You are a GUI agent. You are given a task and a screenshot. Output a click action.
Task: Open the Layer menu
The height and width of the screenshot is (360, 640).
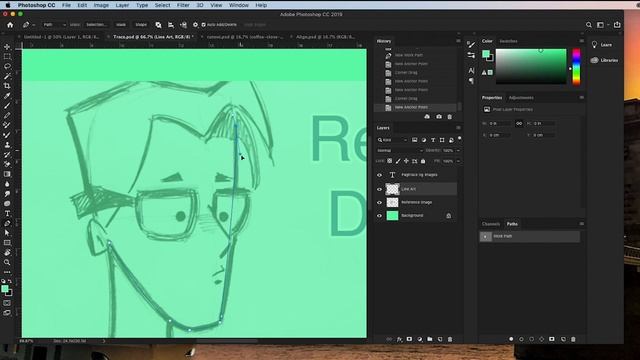pos(122,5)
